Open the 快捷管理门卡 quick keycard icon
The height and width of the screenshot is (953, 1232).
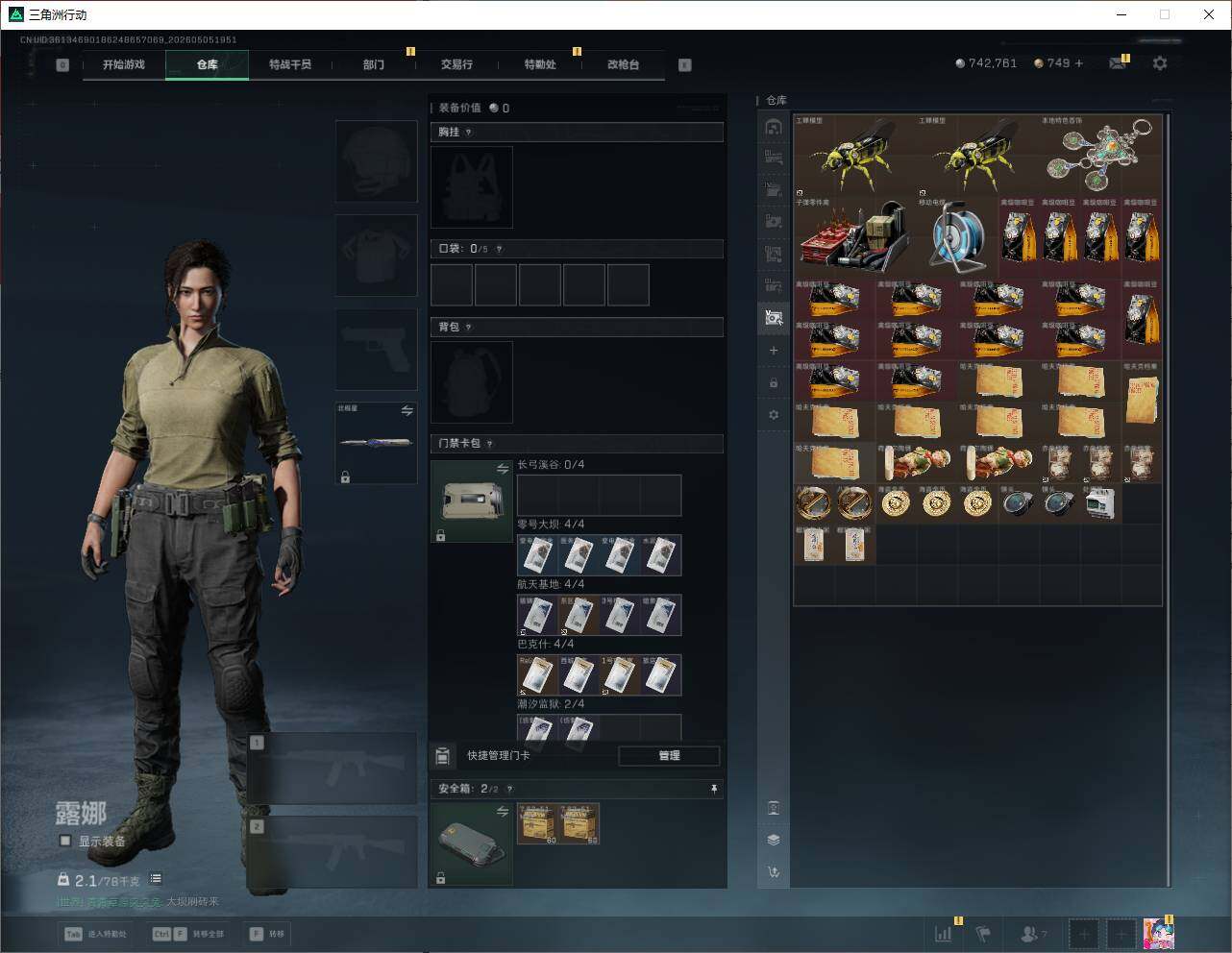click(x=442, y=756)
